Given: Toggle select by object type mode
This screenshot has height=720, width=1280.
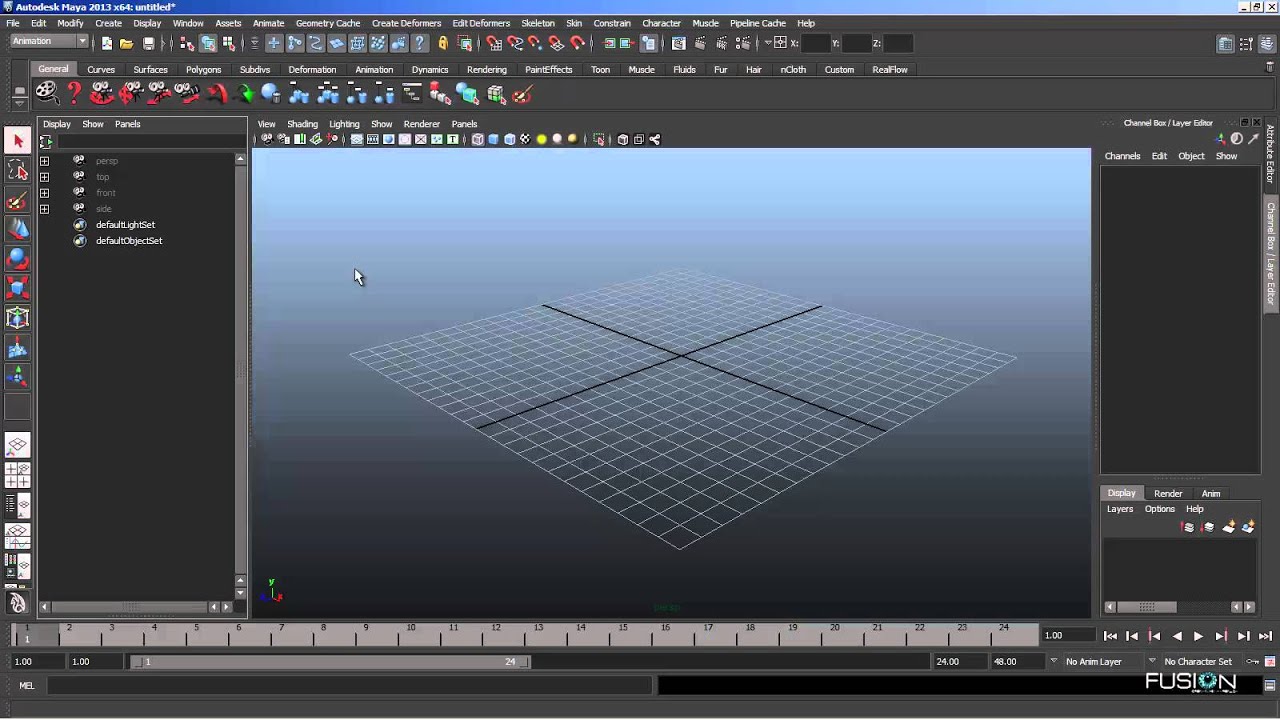Looking at the screenshot, I should pos(208,43).
